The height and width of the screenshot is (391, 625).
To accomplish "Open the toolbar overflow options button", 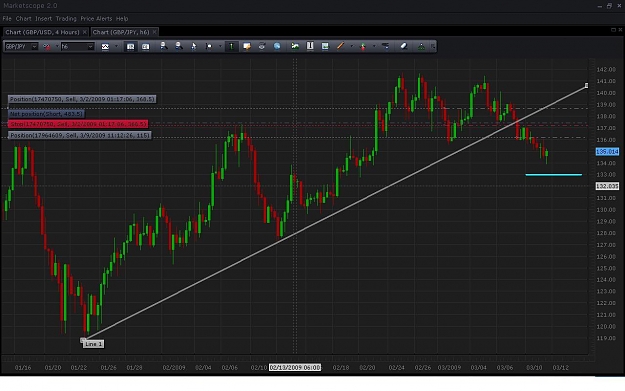I will pyautogui.click(x=433, y=47).
